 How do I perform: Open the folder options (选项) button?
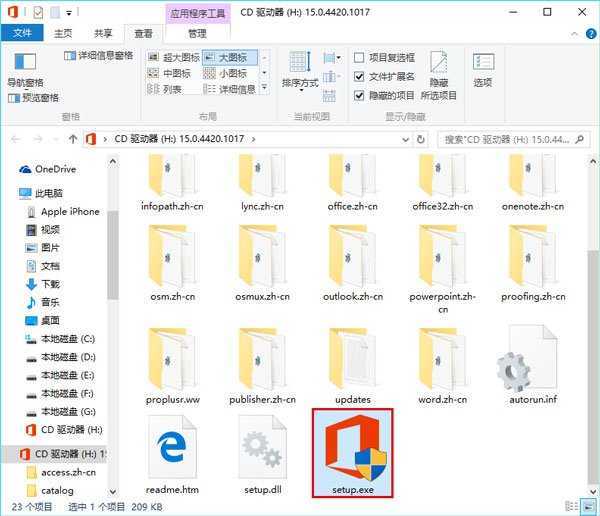point(483,70)
